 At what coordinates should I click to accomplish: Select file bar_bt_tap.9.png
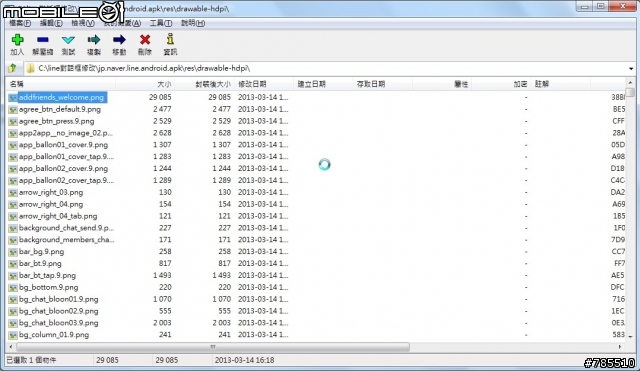[x=47, y=275]
